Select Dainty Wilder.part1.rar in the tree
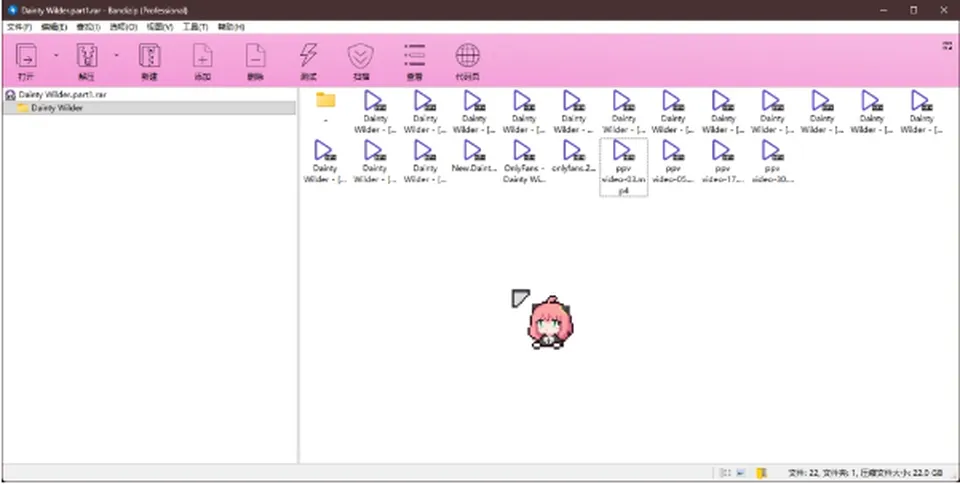Viewport: 960px width, 484px height. [62, 95]
